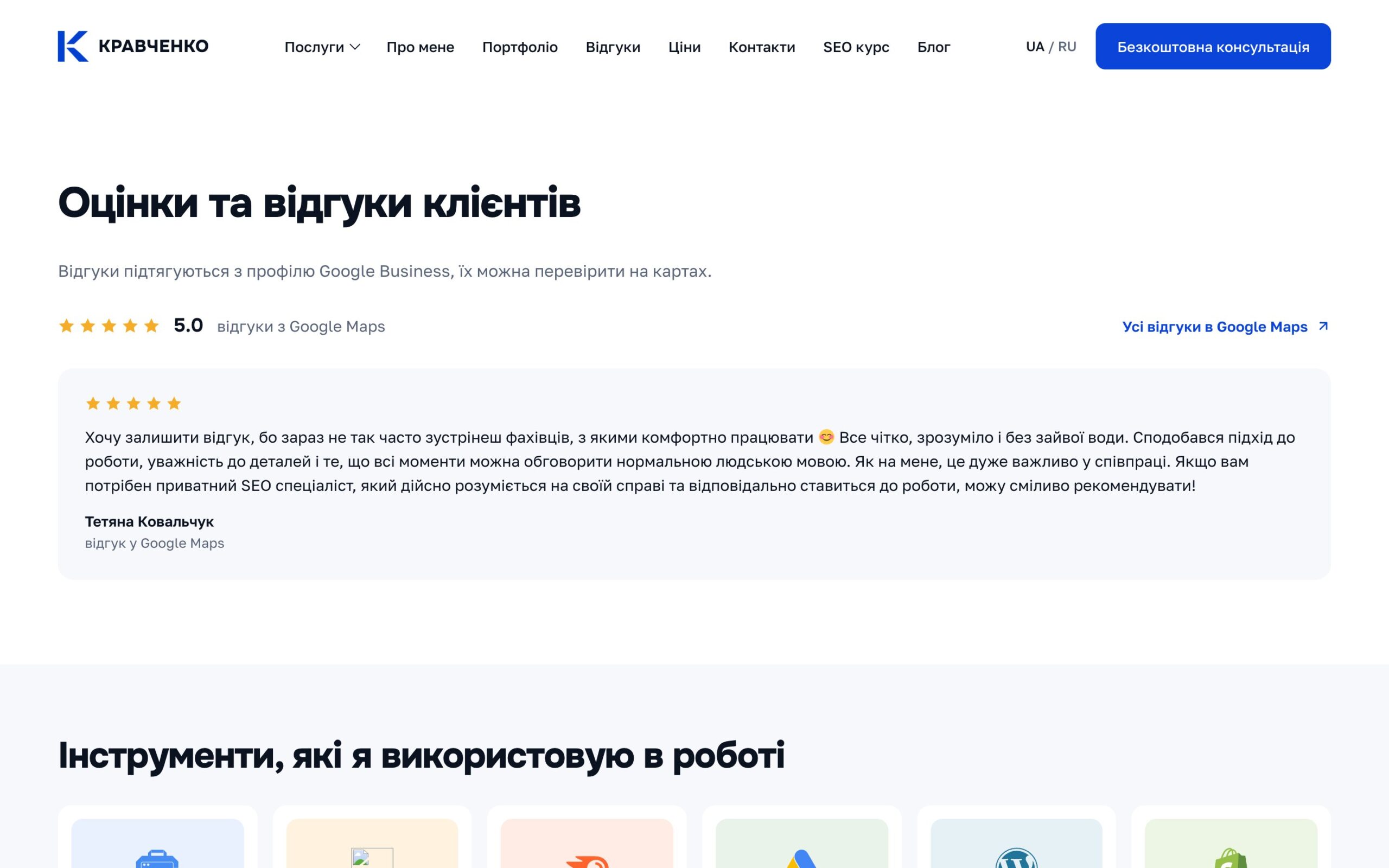This screenshot has width=1389, height=868.
Task: Click the Безкоштовна консультація button
Action: click(x=1213, y=47)
